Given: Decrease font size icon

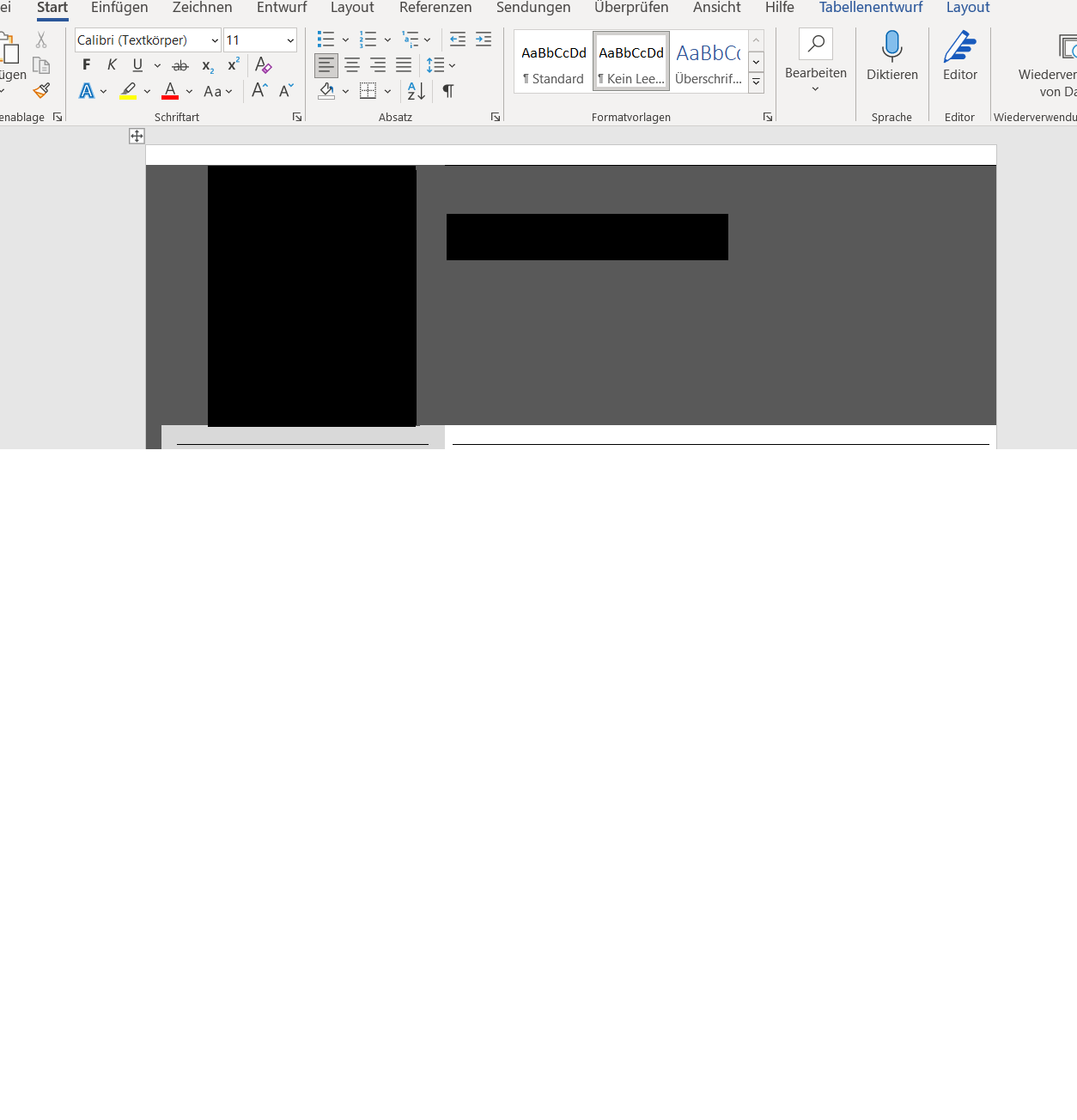Looking at the screenshot, I should click(x=286, y=90).
